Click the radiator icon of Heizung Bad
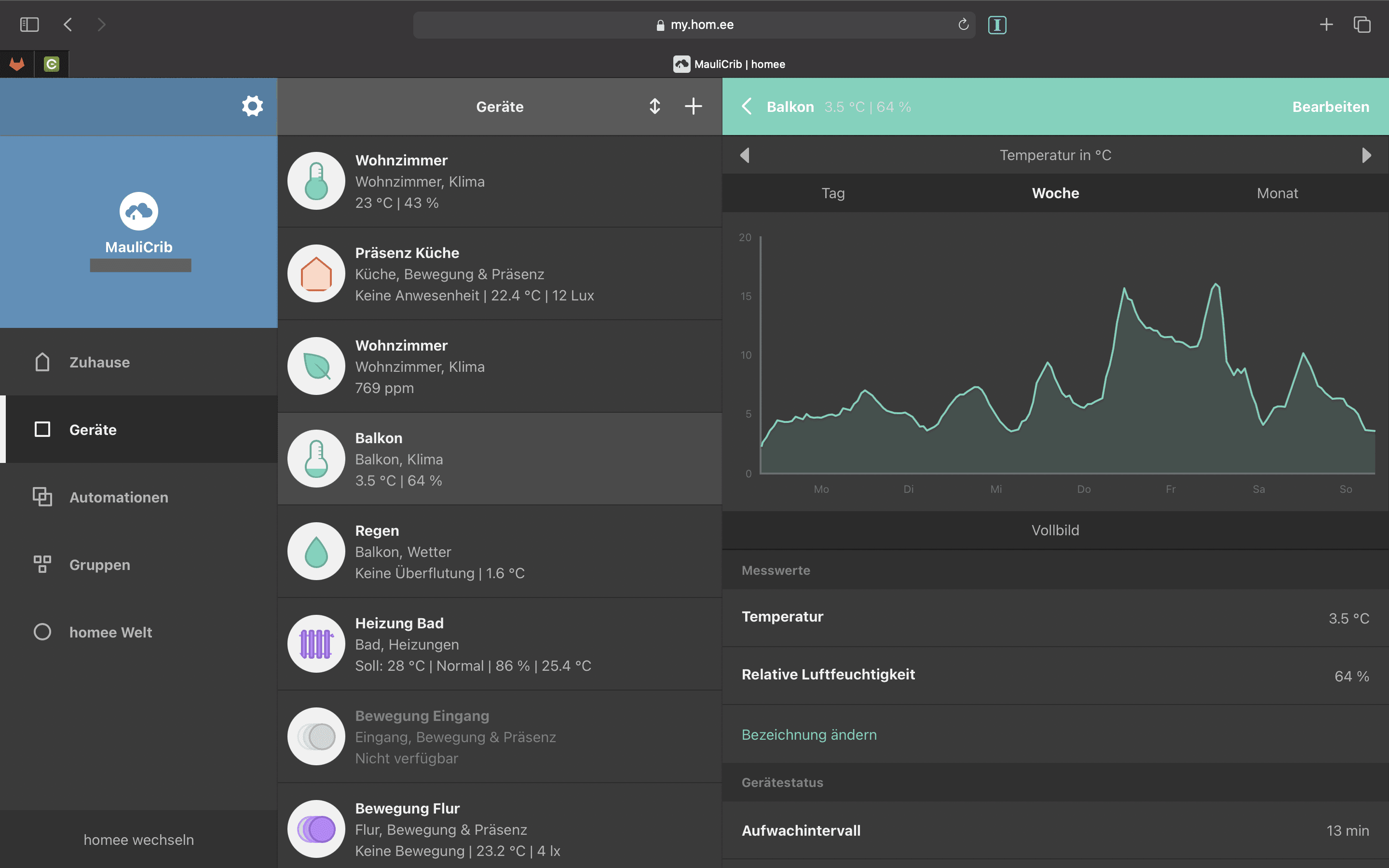1389x868 pixels. 316,644
